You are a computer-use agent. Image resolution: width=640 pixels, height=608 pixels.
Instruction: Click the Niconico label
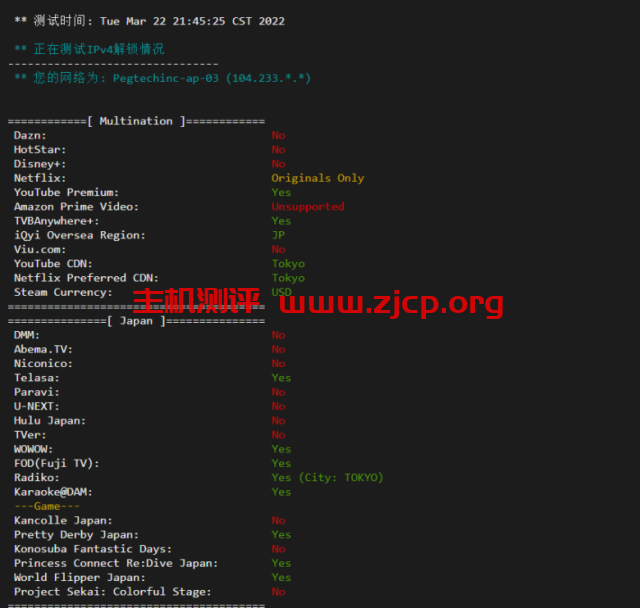click(43, 364)
